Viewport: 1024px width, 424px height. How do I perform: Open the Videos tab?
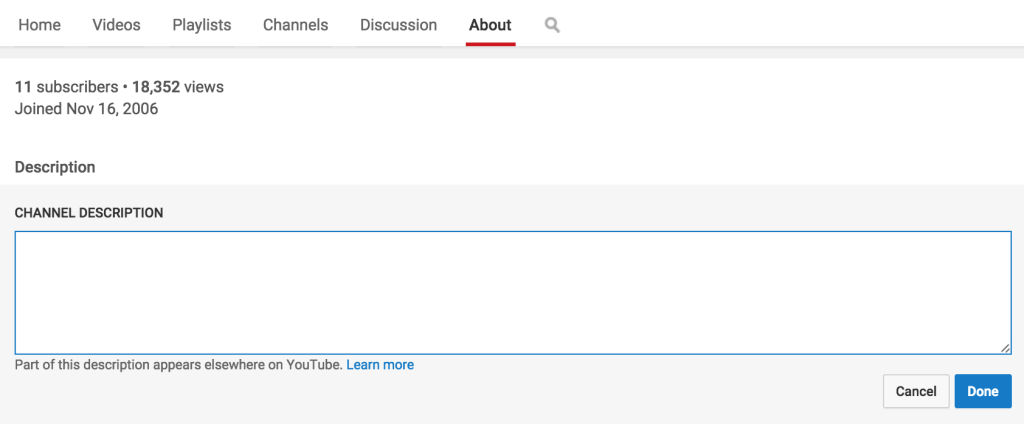116,25
